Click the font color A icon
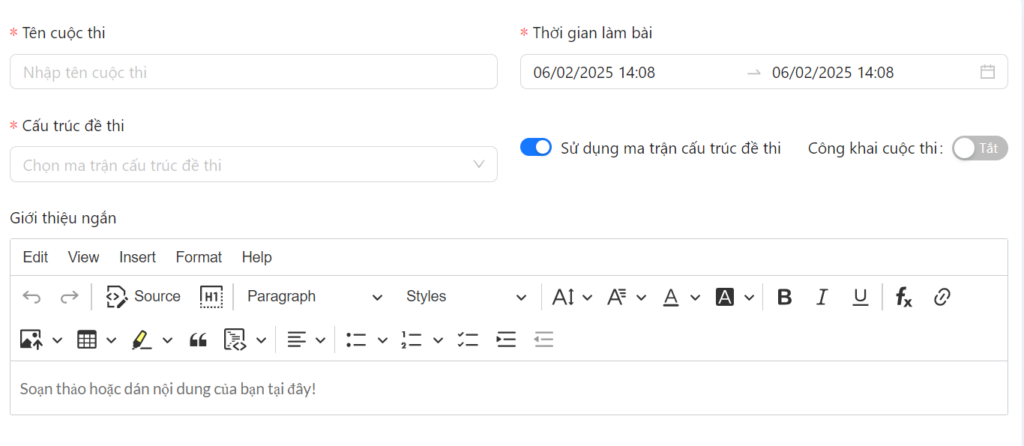This screenshot has height=446, width=1024. pos(671,297)
